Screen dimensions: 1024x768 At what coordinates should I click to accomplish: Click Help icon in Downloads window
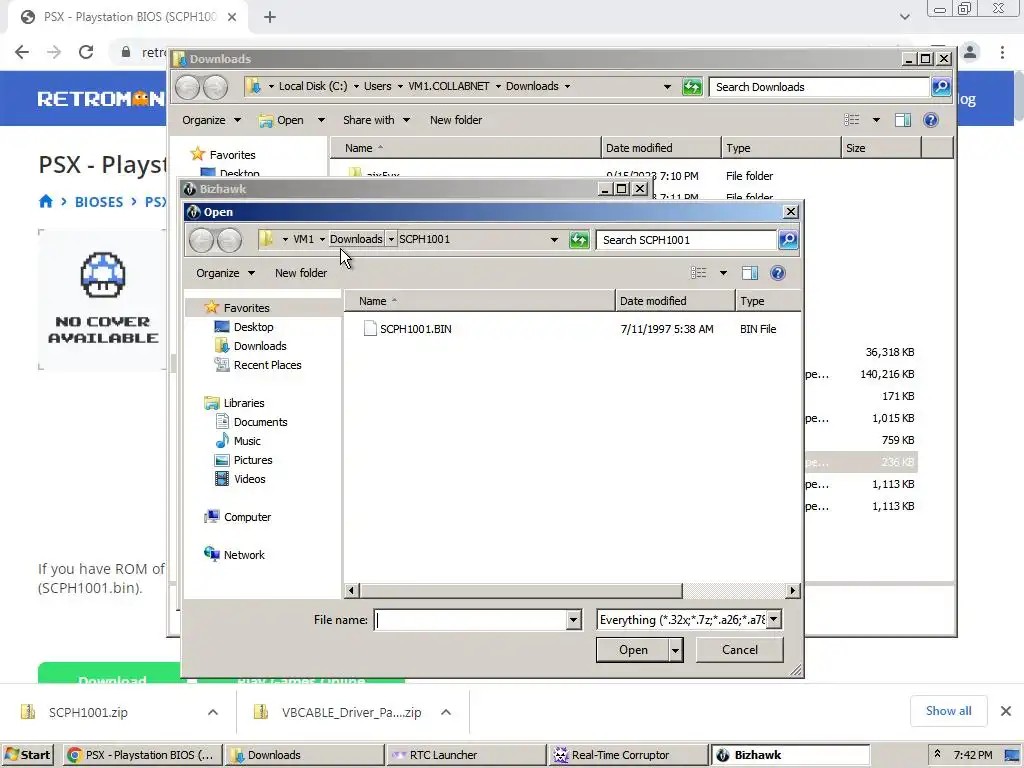(x=931, y=120)
